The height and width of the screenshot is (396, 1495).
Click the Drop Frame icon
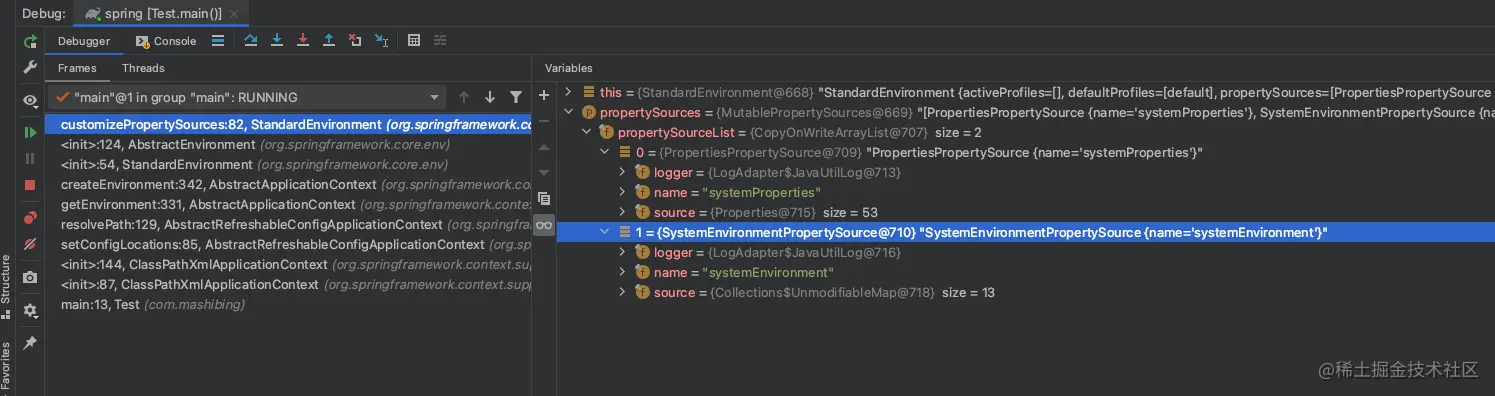pos(355,41)
